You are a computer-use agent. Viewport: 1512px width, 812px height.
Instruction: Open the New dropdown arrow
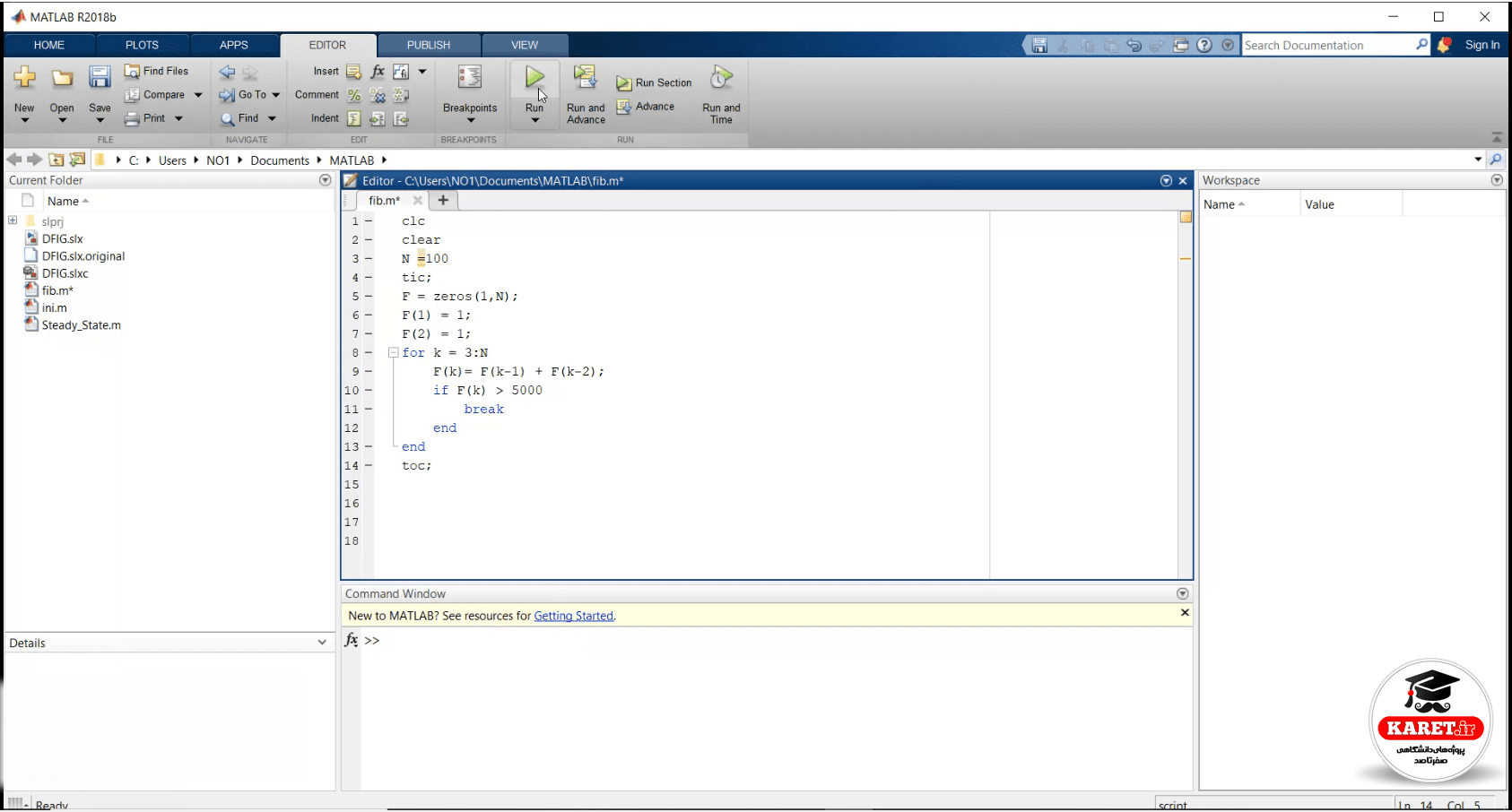pyautogui.click(x=24, y=120)
